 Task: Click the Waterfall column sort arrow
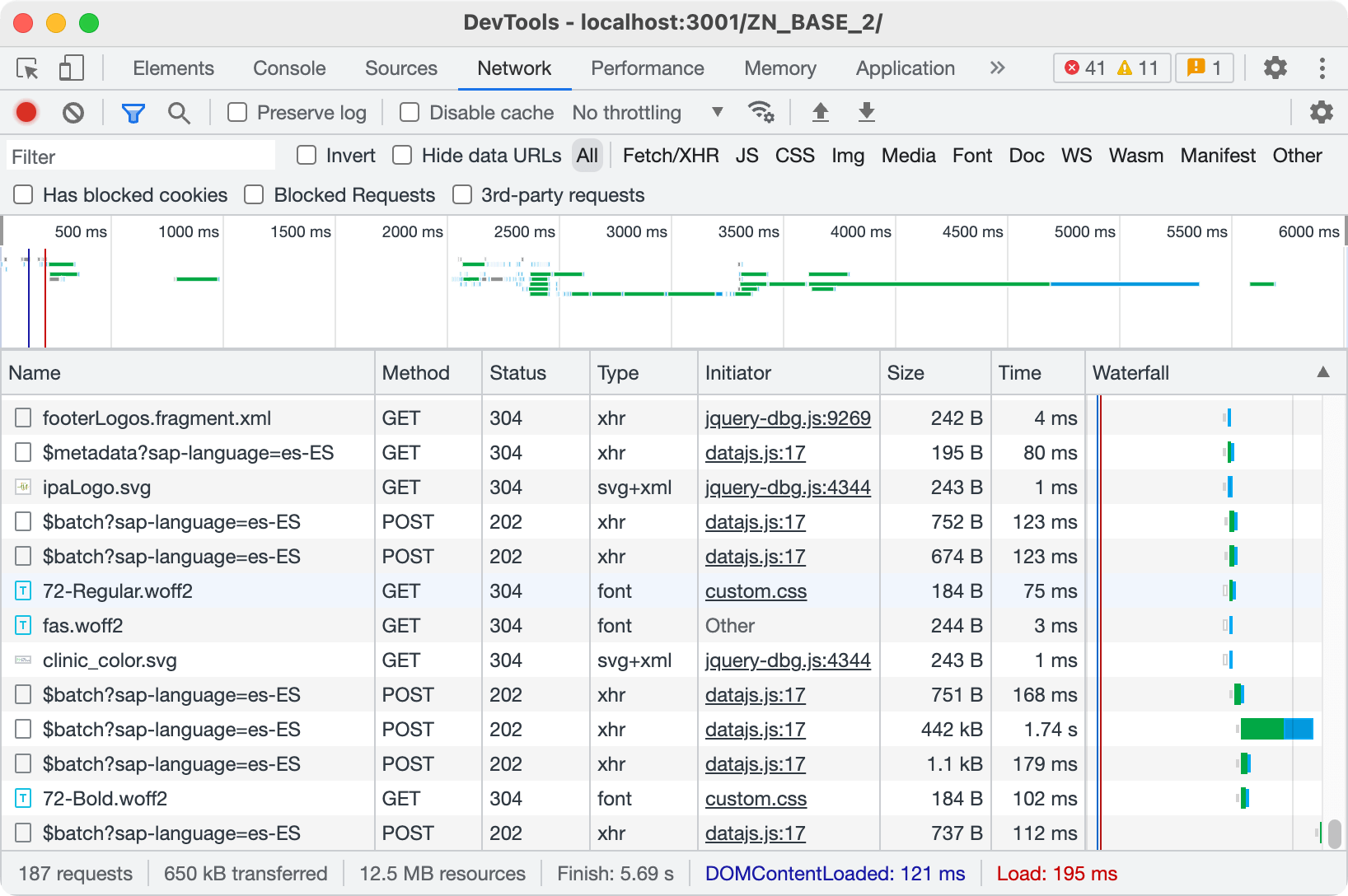pos(1322,372)
